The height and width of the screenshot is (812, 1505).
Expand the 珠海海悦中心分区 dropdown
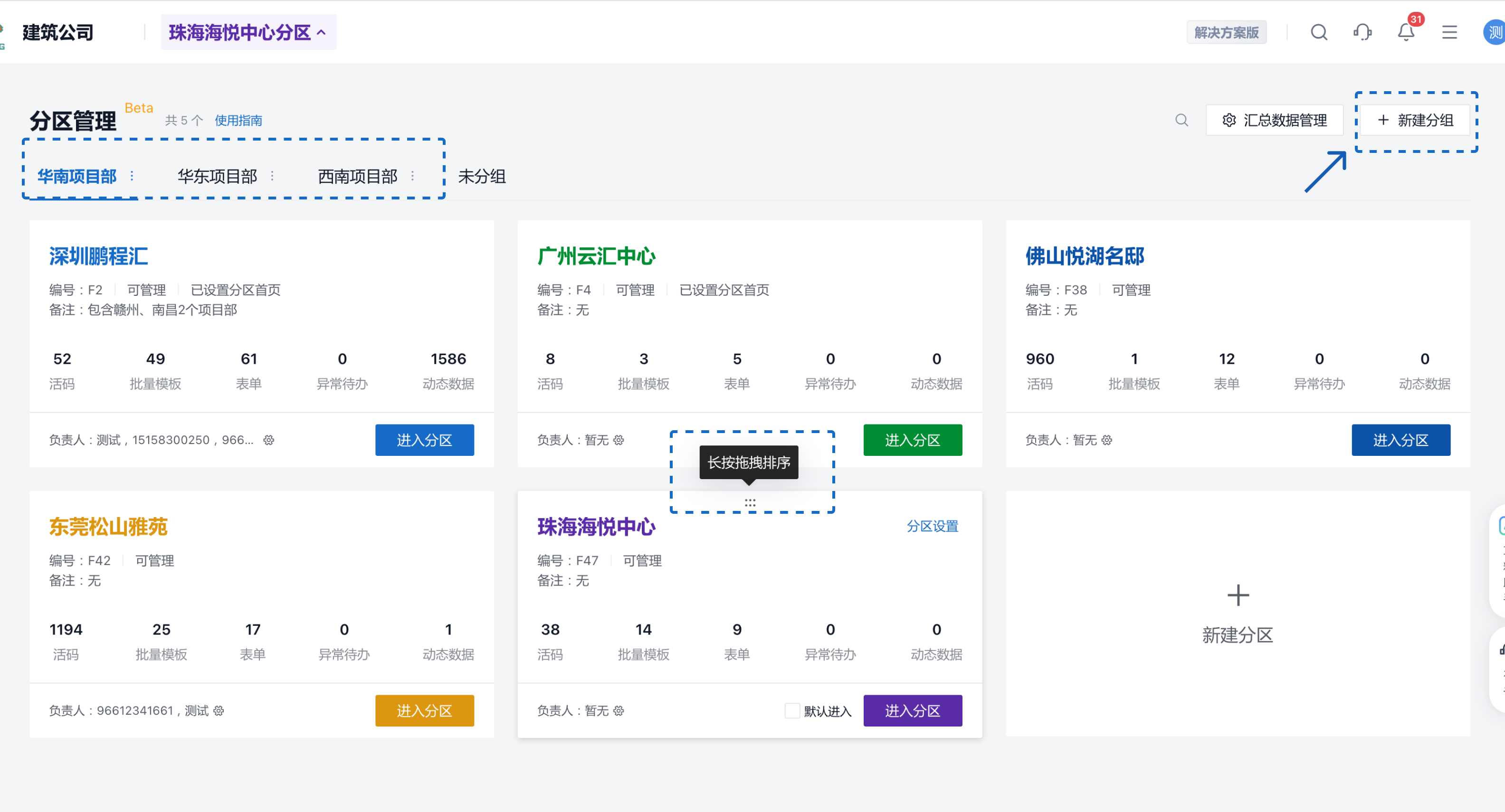click(248, 32)
